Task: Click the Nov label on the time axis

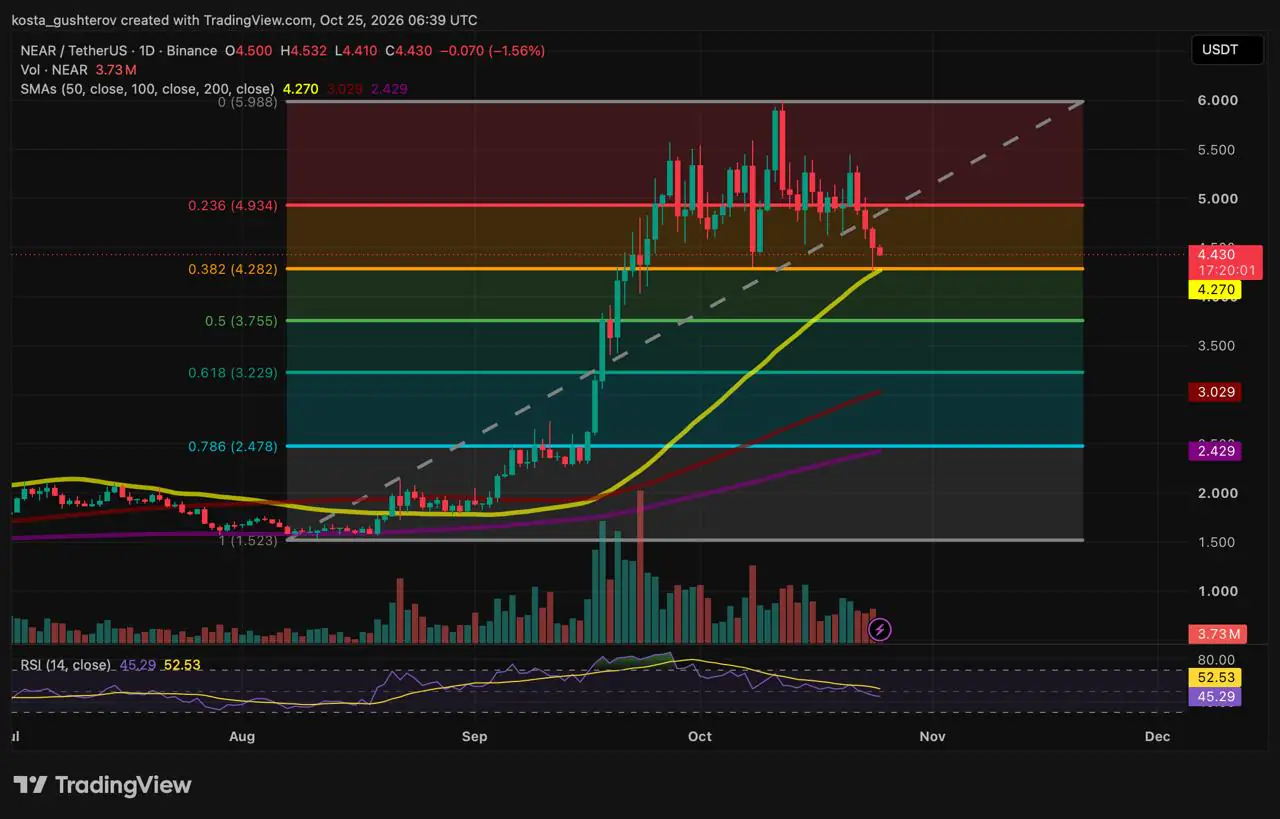Action: pyautogui.click(x=932, y=737)
